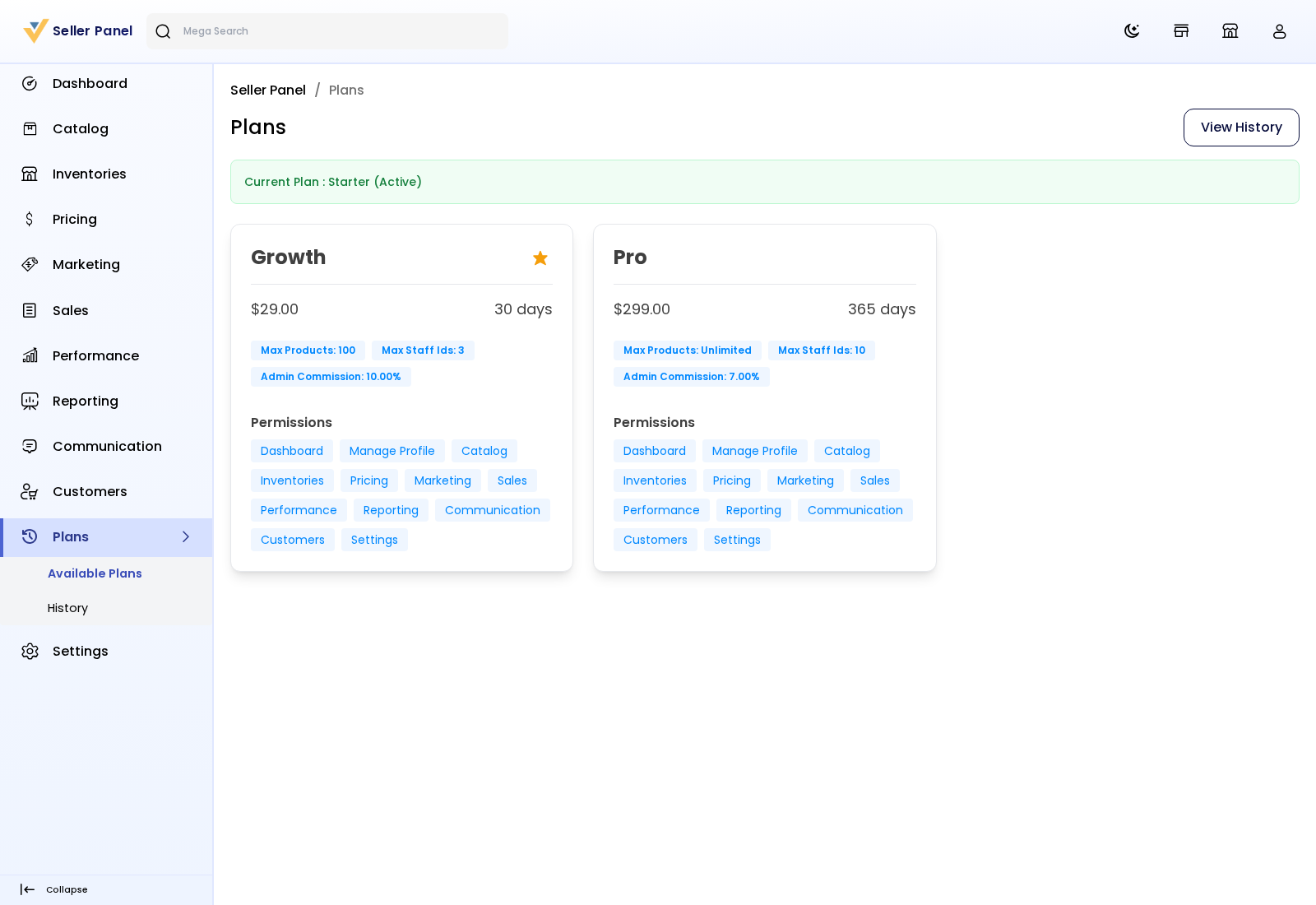Open Marketing menu item
Image resolution: width=1316 pixels, height=905 pixels.
pos(107,265)
